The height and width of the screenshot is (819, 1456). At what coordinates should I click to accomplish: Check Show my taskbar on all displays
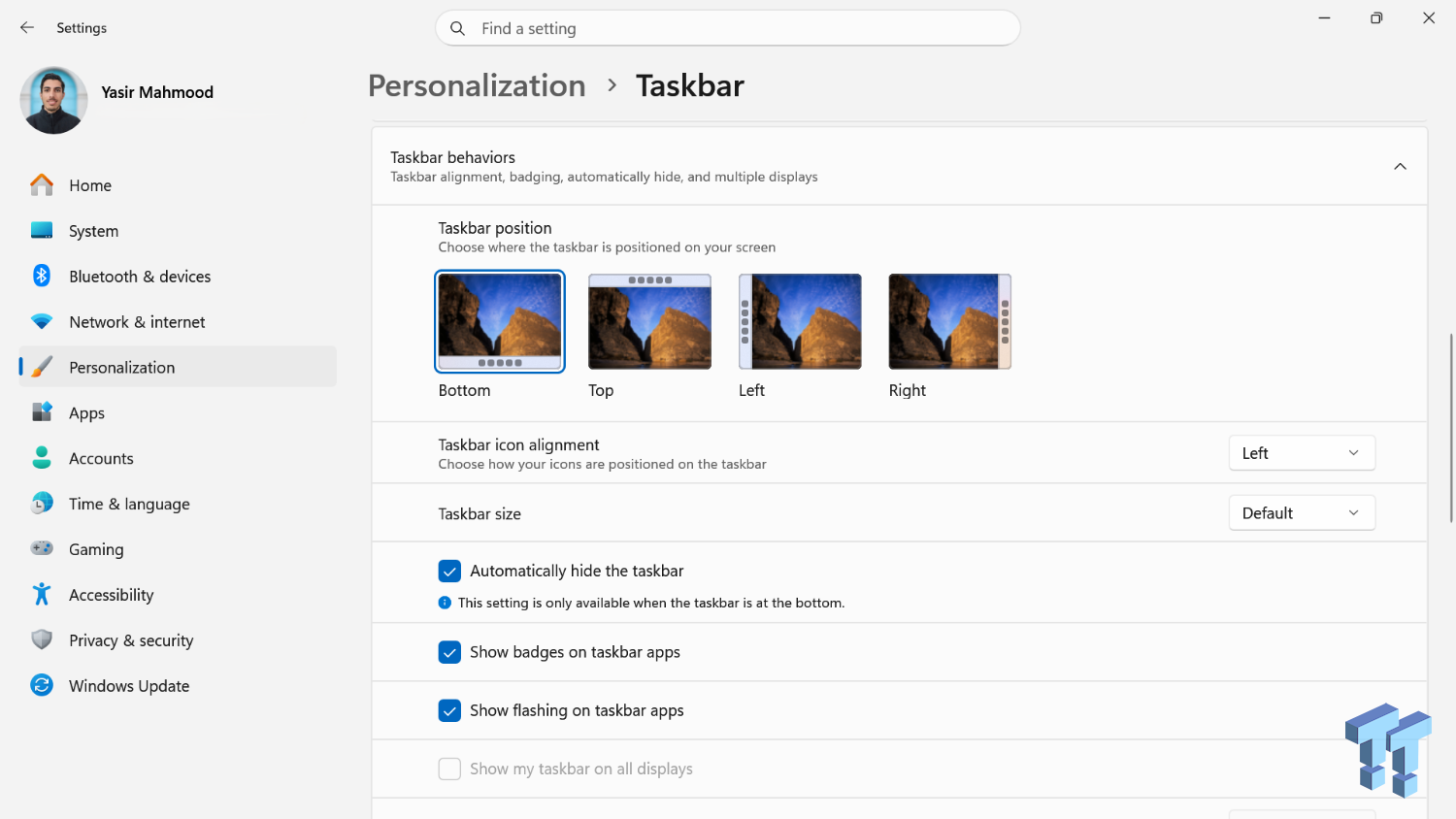click(449, 769)
